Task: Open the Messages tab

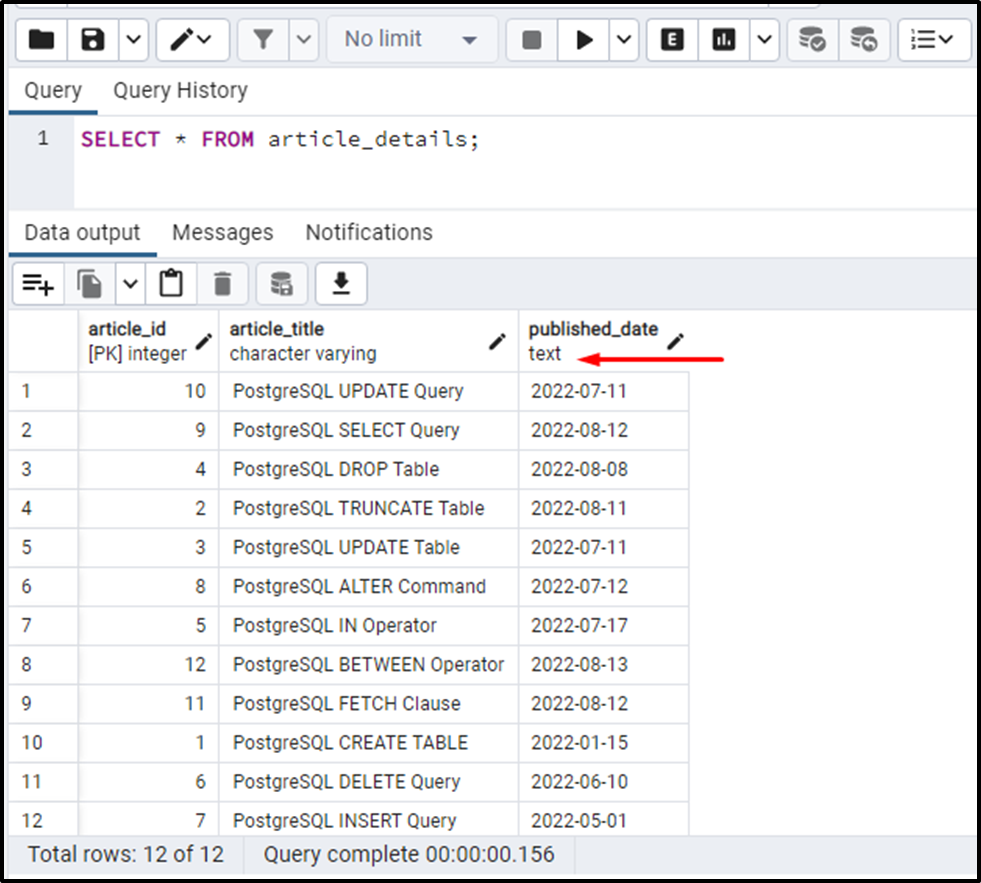Action: 223,232
